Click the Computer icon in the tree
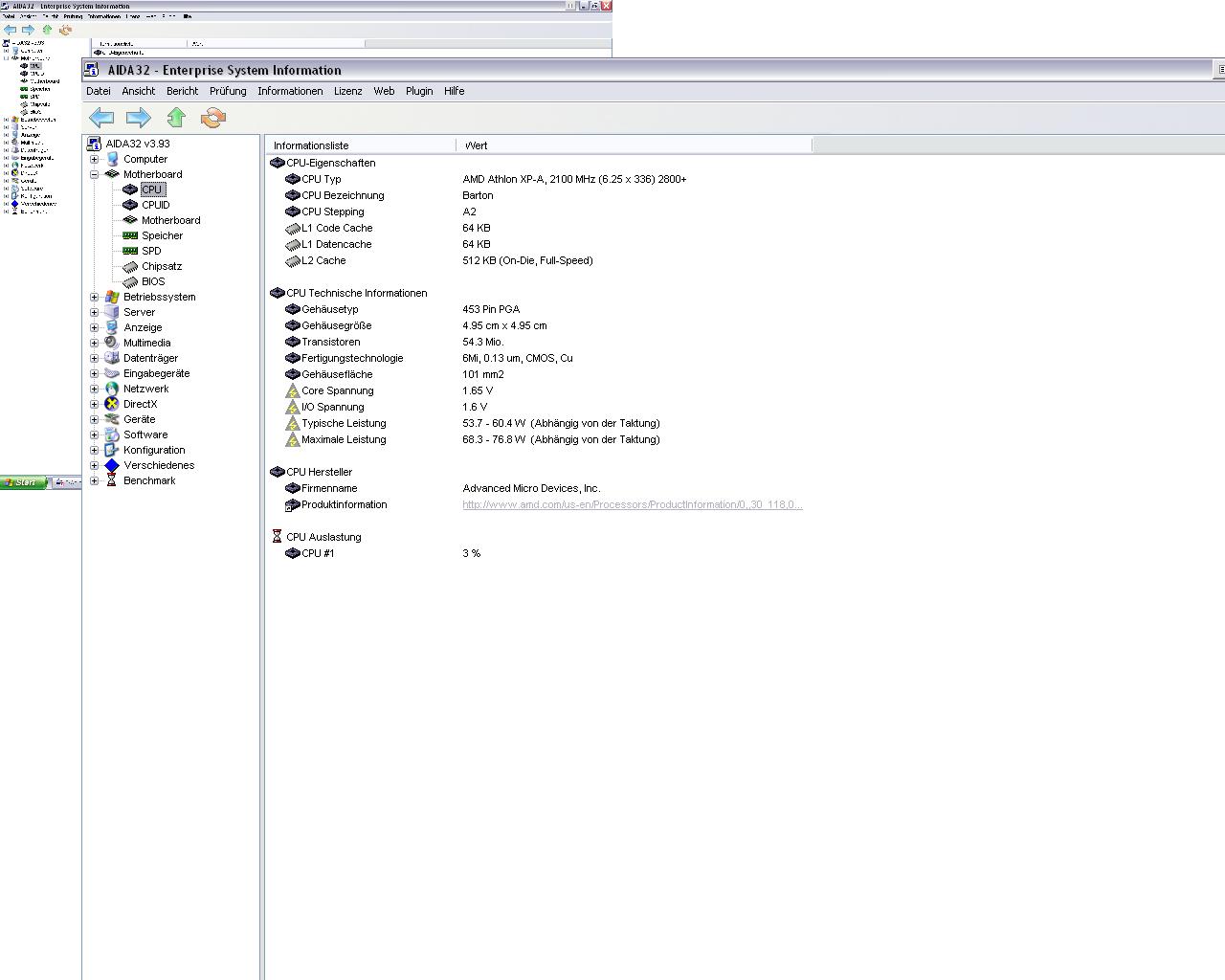The width and height of the screenshot is (1225, 980). click(112, 159)
